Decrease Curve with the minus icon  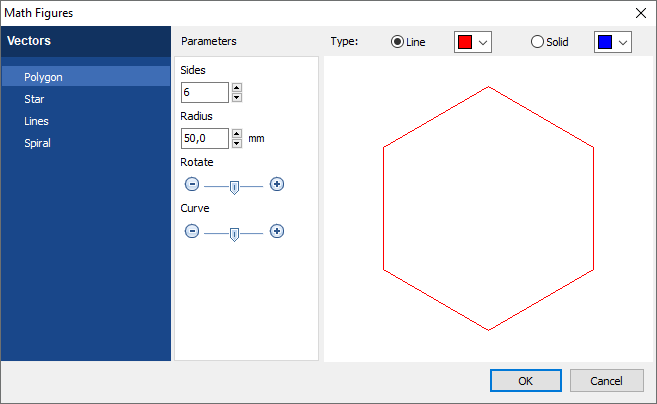tap(192, 231)
